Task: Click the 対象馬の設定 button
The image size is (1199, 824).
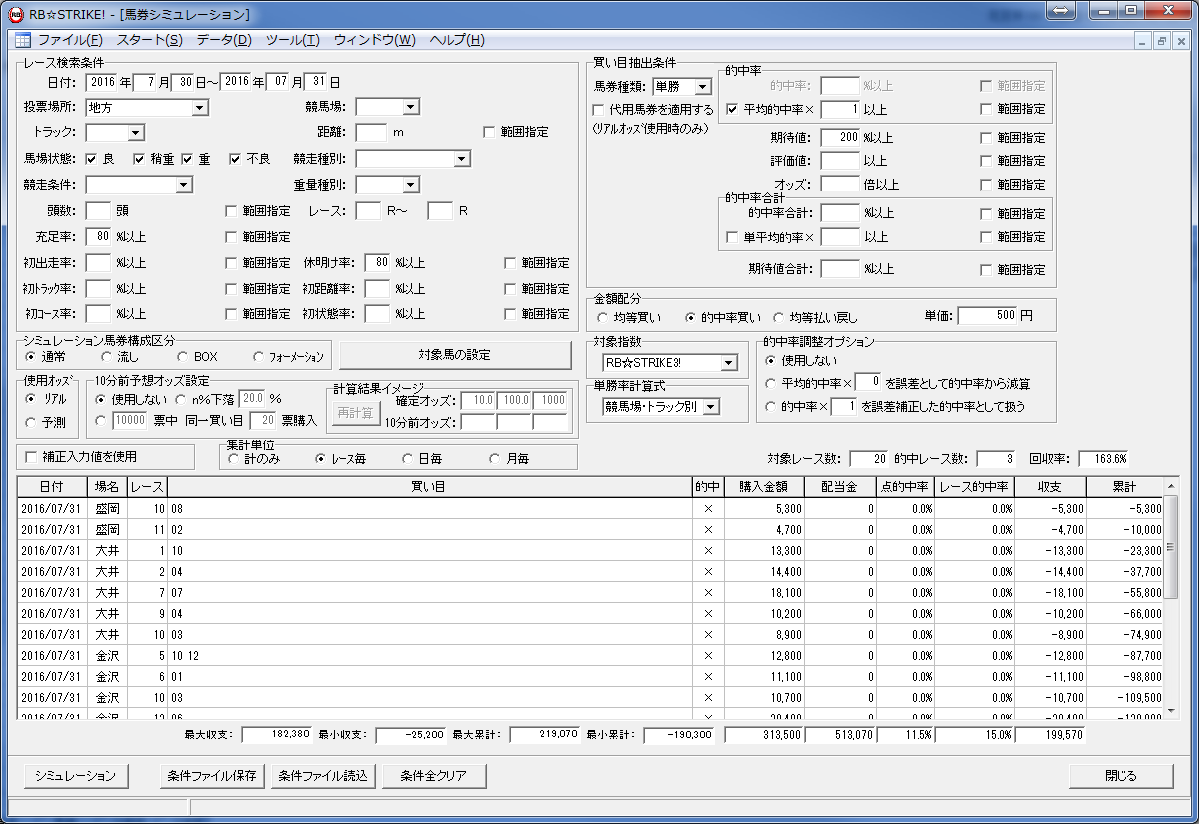Action: (x=455, y=355)
